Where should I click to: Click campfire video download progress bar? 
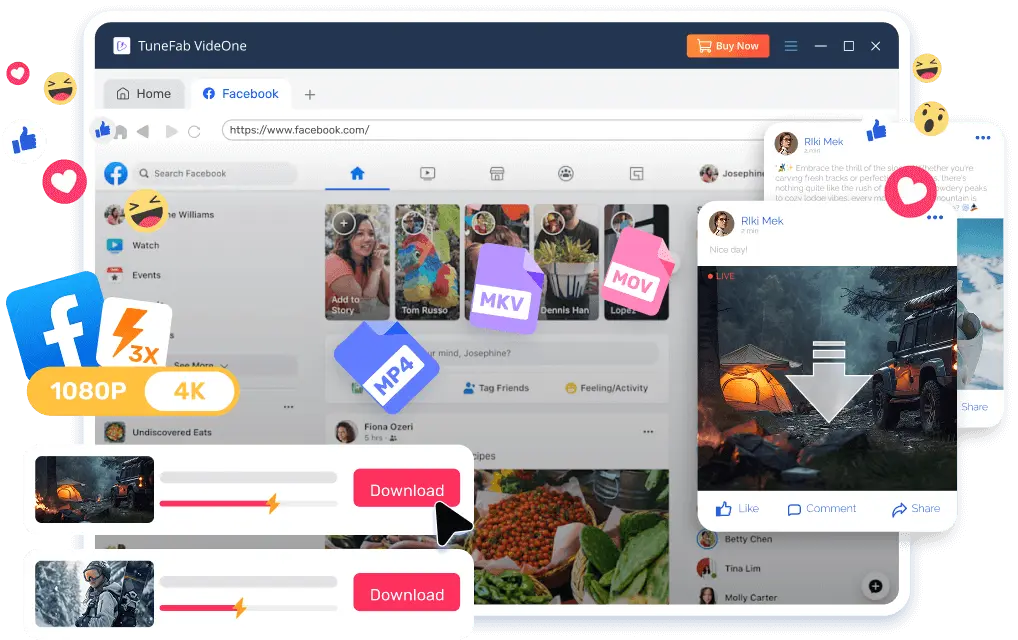point(249,503)
